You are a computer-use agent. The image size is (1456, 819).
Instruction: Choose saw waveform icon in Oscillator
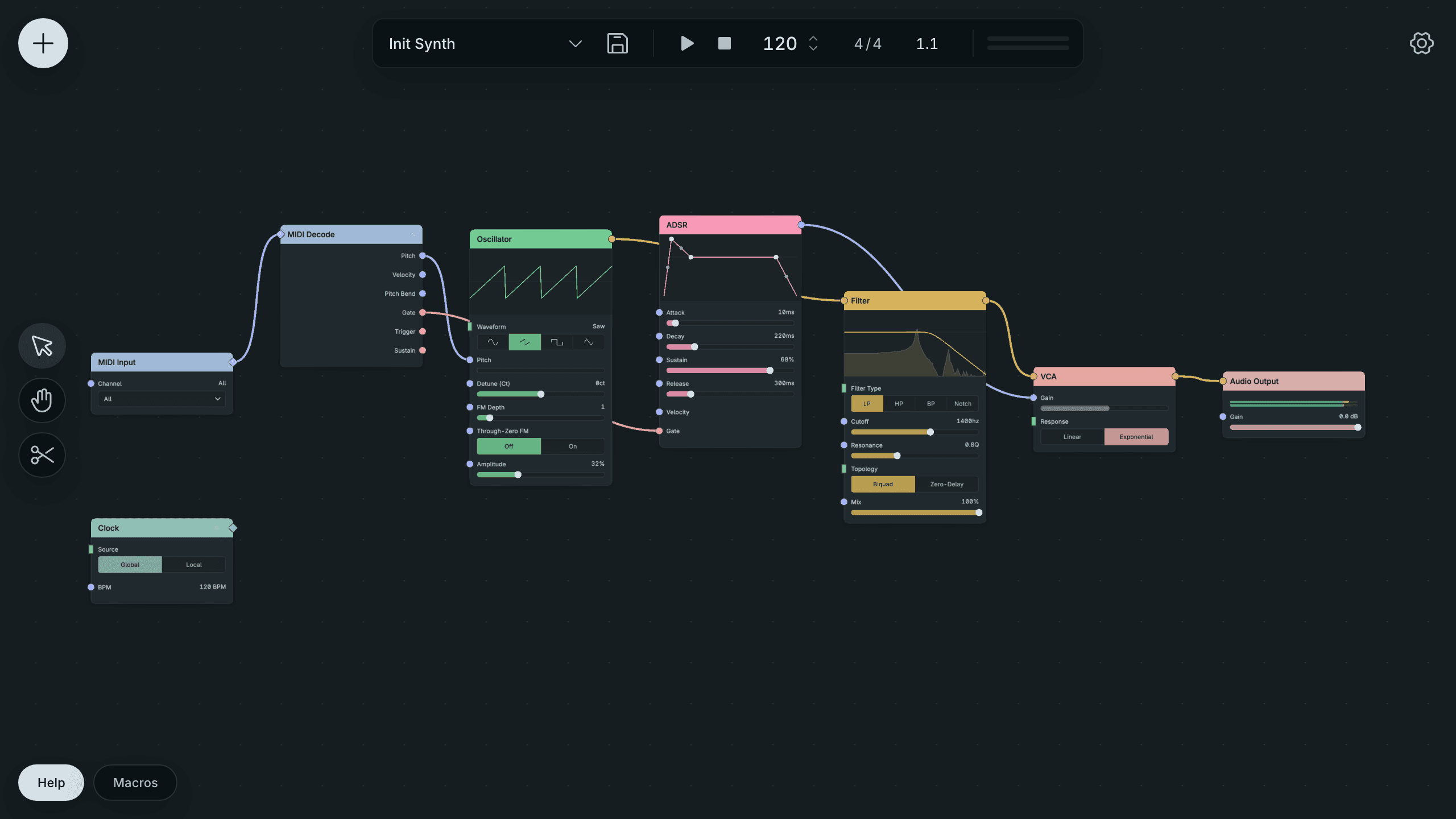pyautogui.click(x=524, y=342)
